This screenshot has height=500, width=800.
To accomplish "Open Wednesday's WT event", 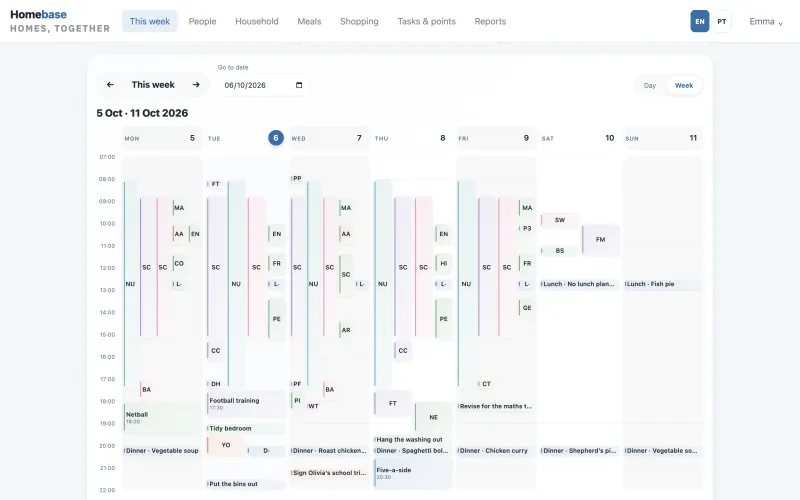I will click(x=313, y=406).
